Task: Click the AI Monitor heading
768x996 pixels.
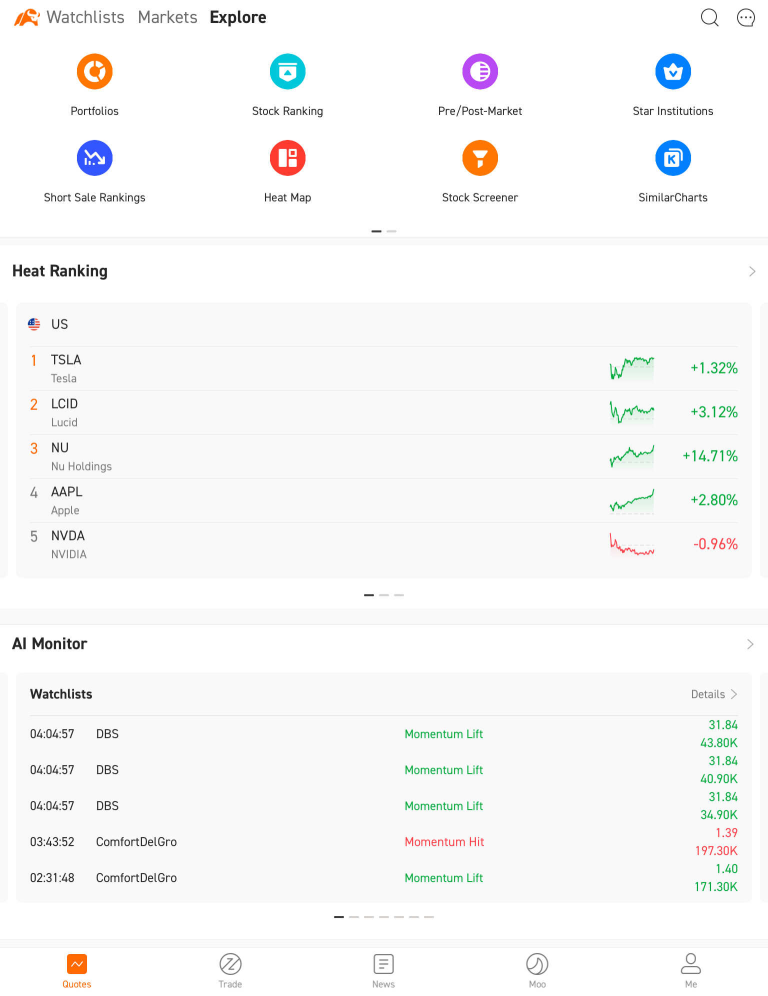Action: 50,643
